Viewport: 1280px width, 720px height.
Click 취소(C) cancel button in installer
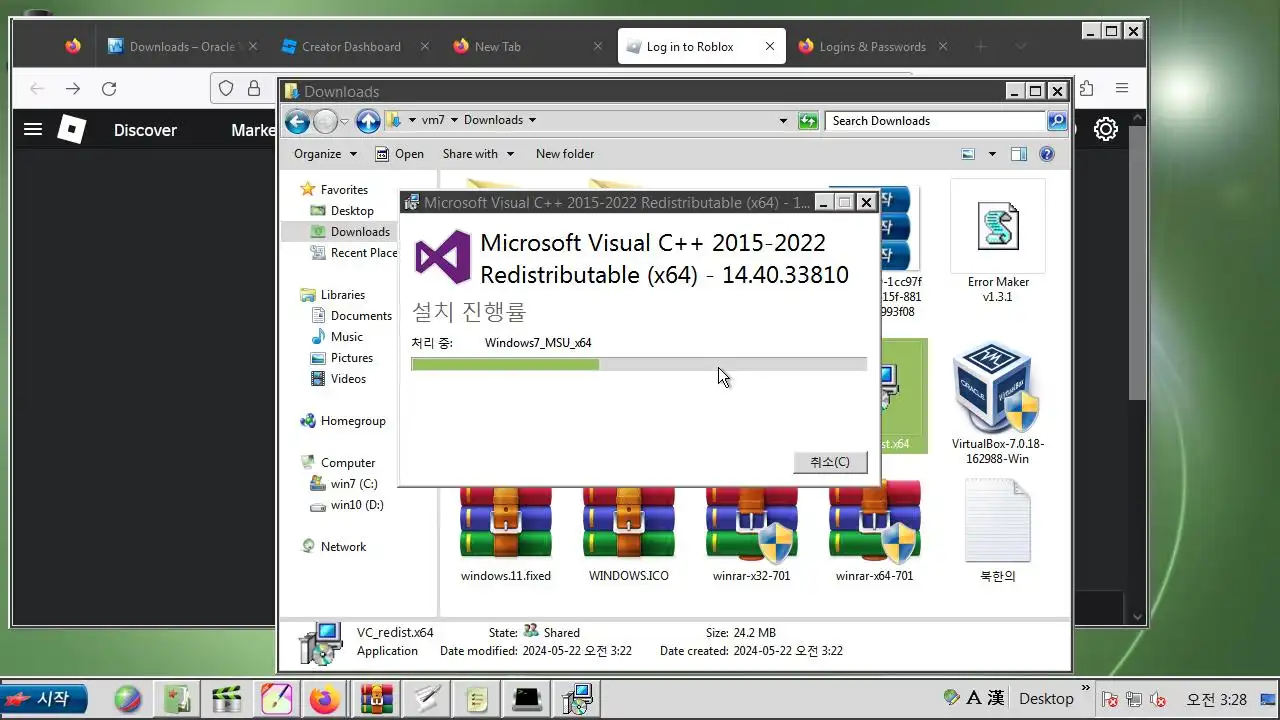point(830,462)
